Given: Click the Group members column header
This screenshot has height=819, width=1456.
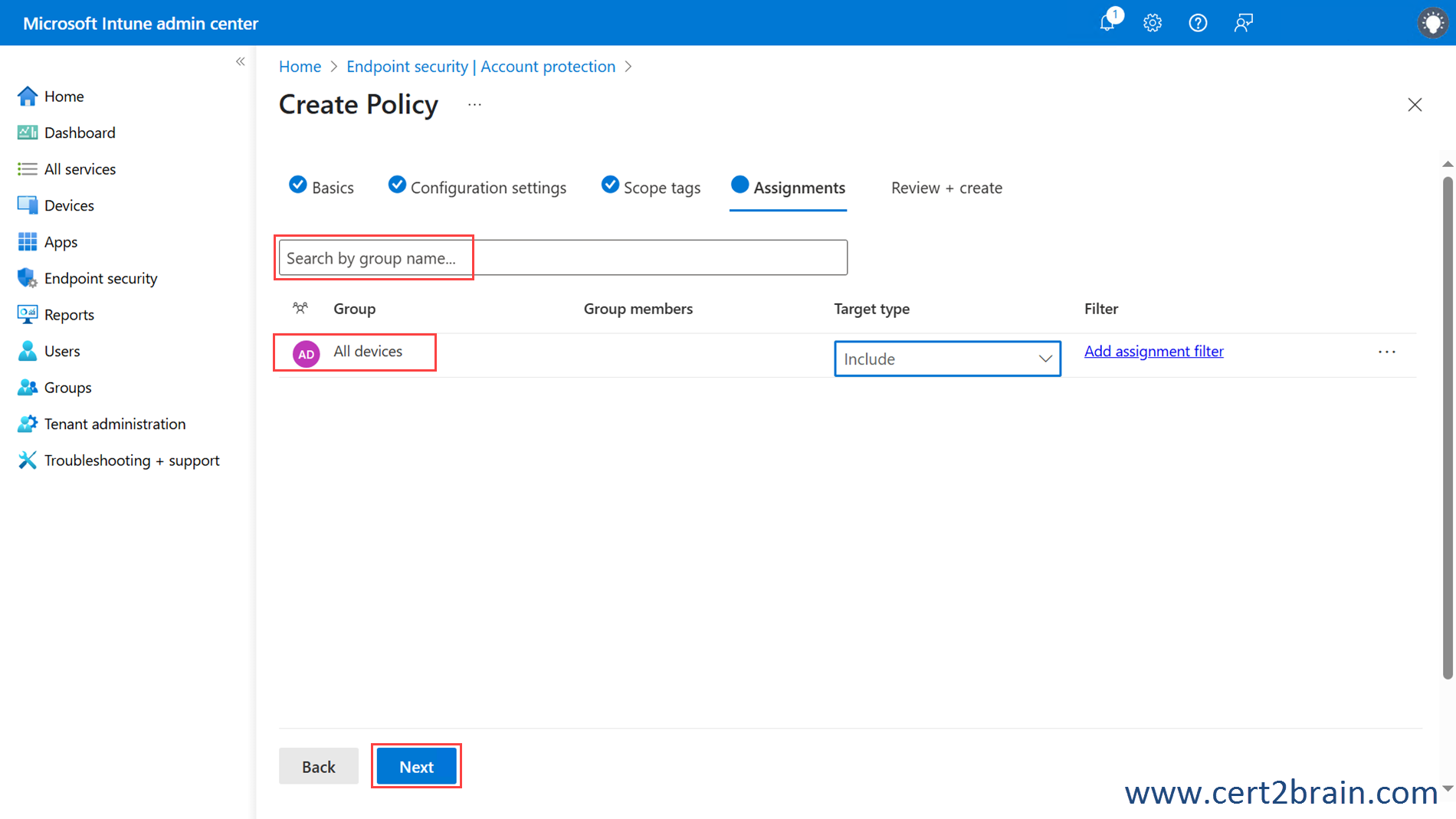Looking at the screenshot, I should pyautogui.click(x=638, y=309).
